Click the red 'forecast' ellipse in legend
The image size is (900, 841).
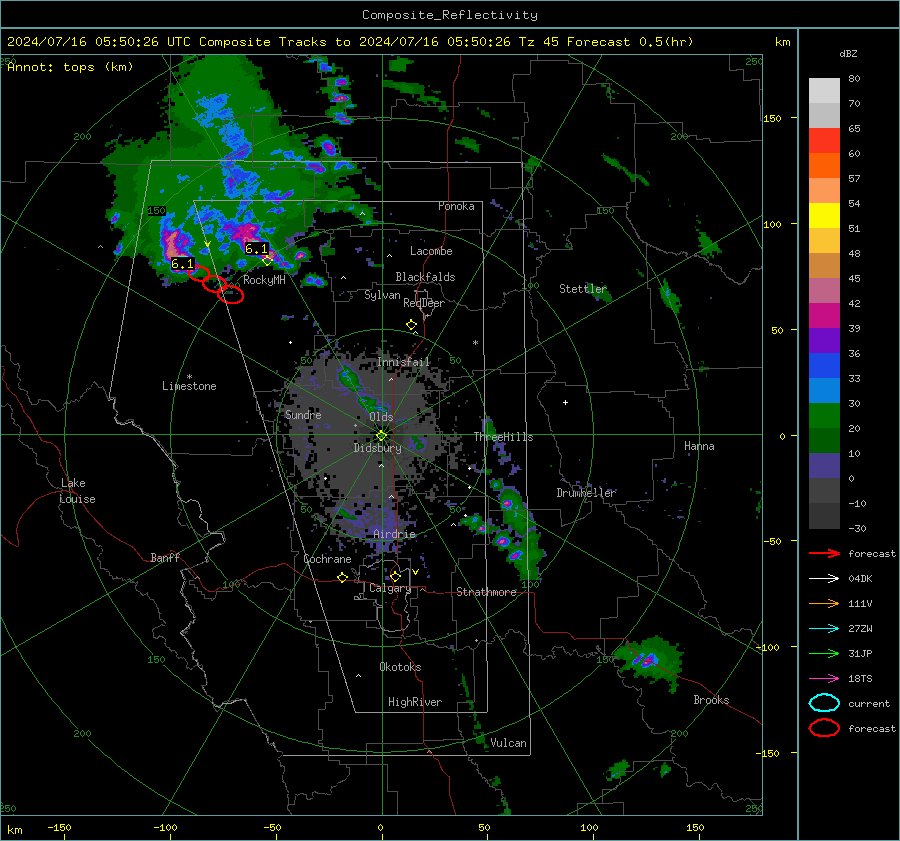pyautogui.click(x=824, y=728)
